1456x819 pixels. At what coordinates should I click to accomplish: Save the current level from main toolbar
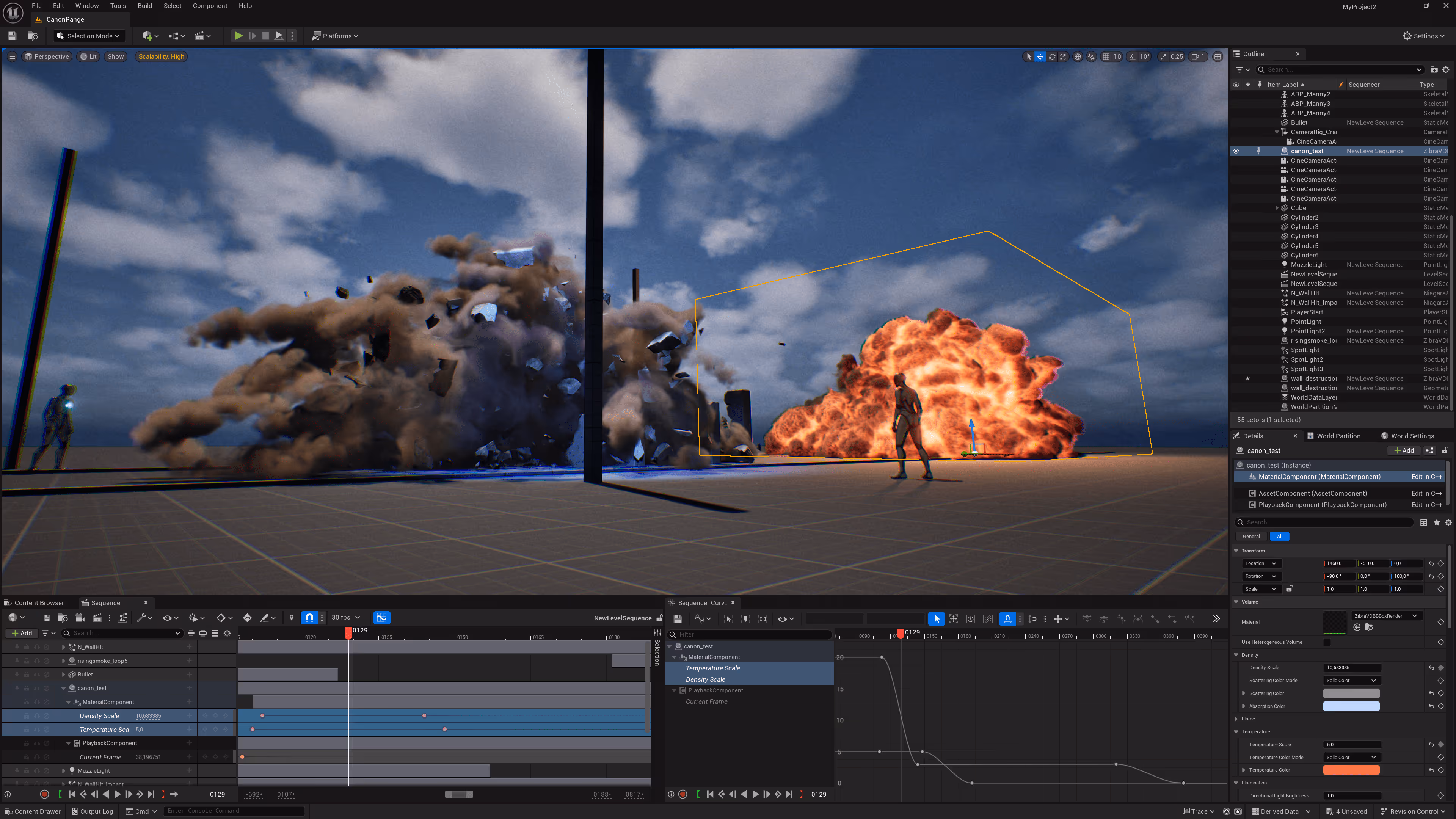(x=13, y=36)
